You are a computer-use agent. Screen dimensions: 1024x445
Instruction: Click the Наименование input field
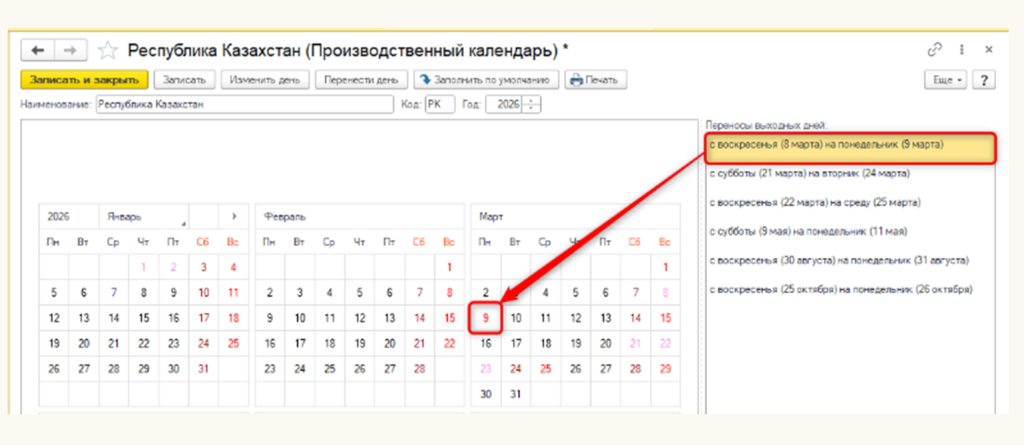pyautogui.click(x=245, y=103)
